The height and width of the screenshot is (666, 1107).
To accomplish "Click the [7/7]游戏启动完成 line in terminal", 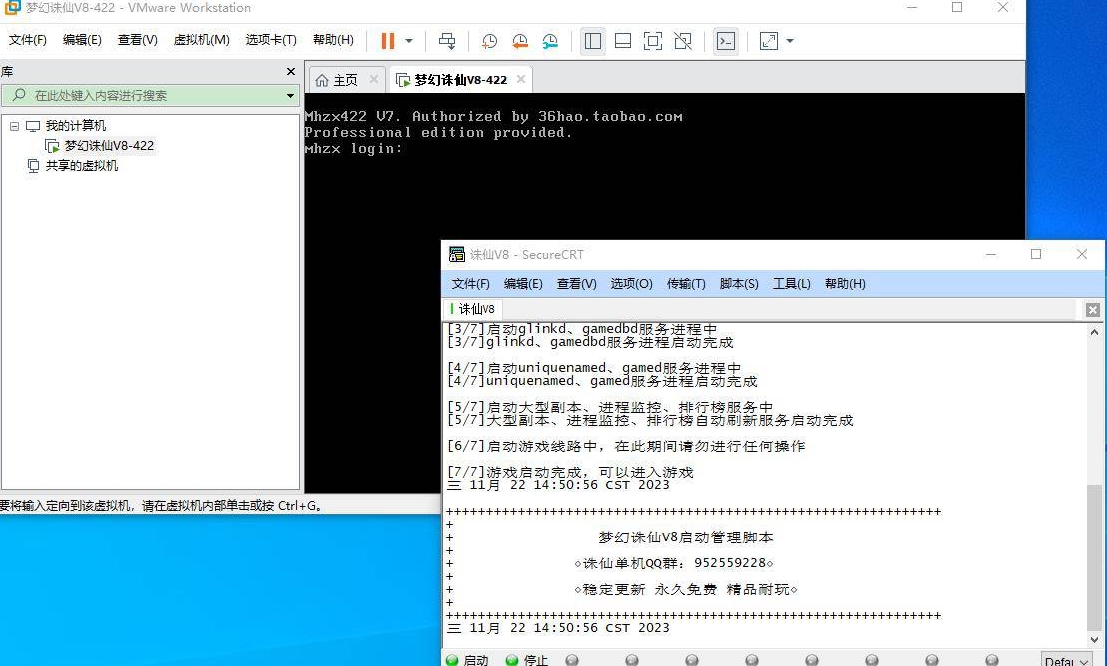I will click(x=570, y=472).
